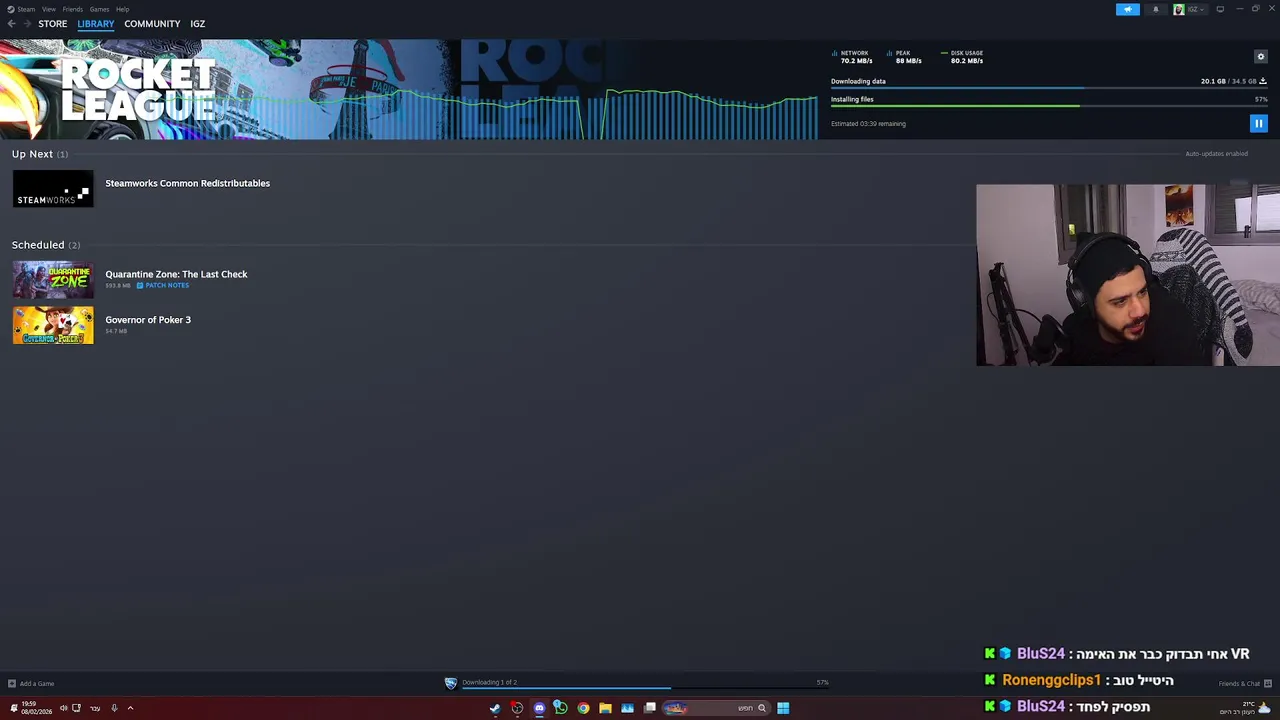Open Friends & Chat

pos(1239,684)
